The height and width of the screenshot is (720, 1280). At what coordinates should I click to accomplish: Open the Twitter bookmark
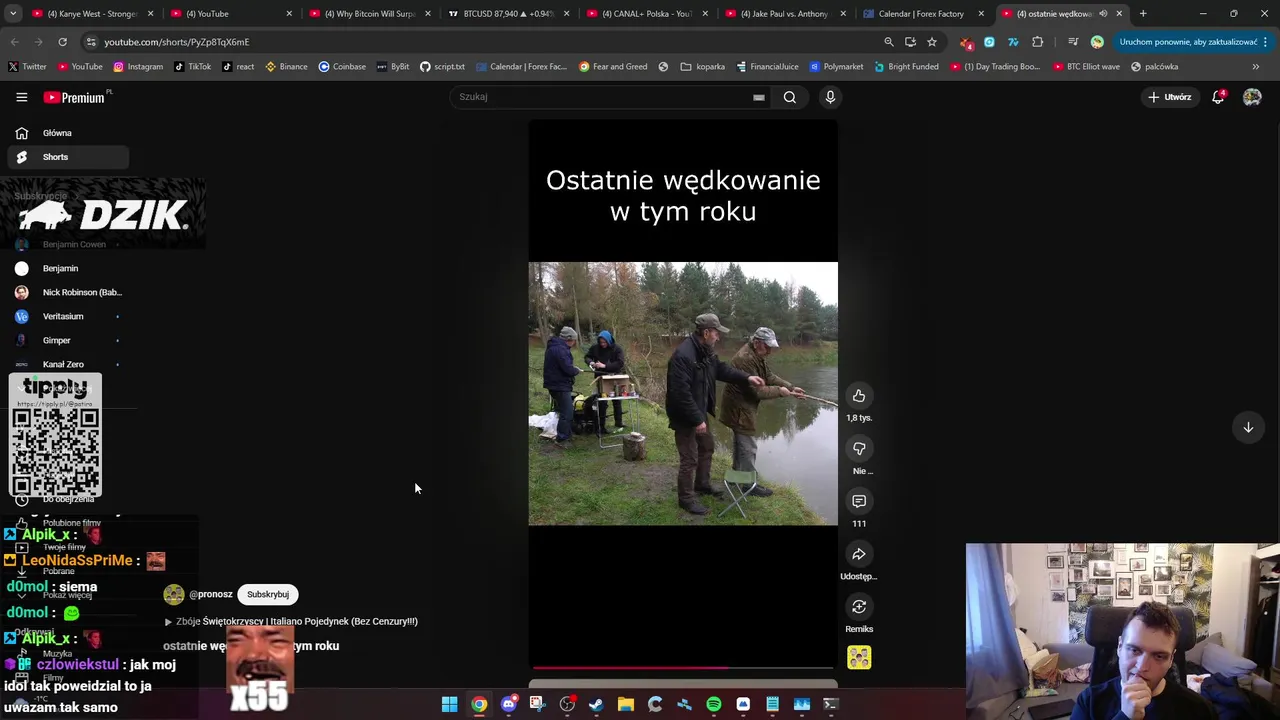click(27, 67)
